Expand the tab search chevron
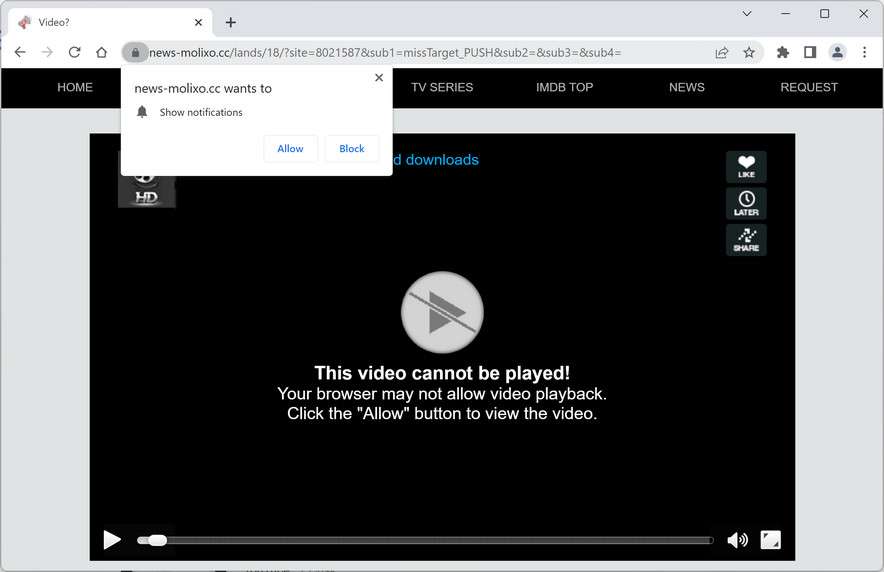The height and width of the screenshot is (572, 884). 747,14
